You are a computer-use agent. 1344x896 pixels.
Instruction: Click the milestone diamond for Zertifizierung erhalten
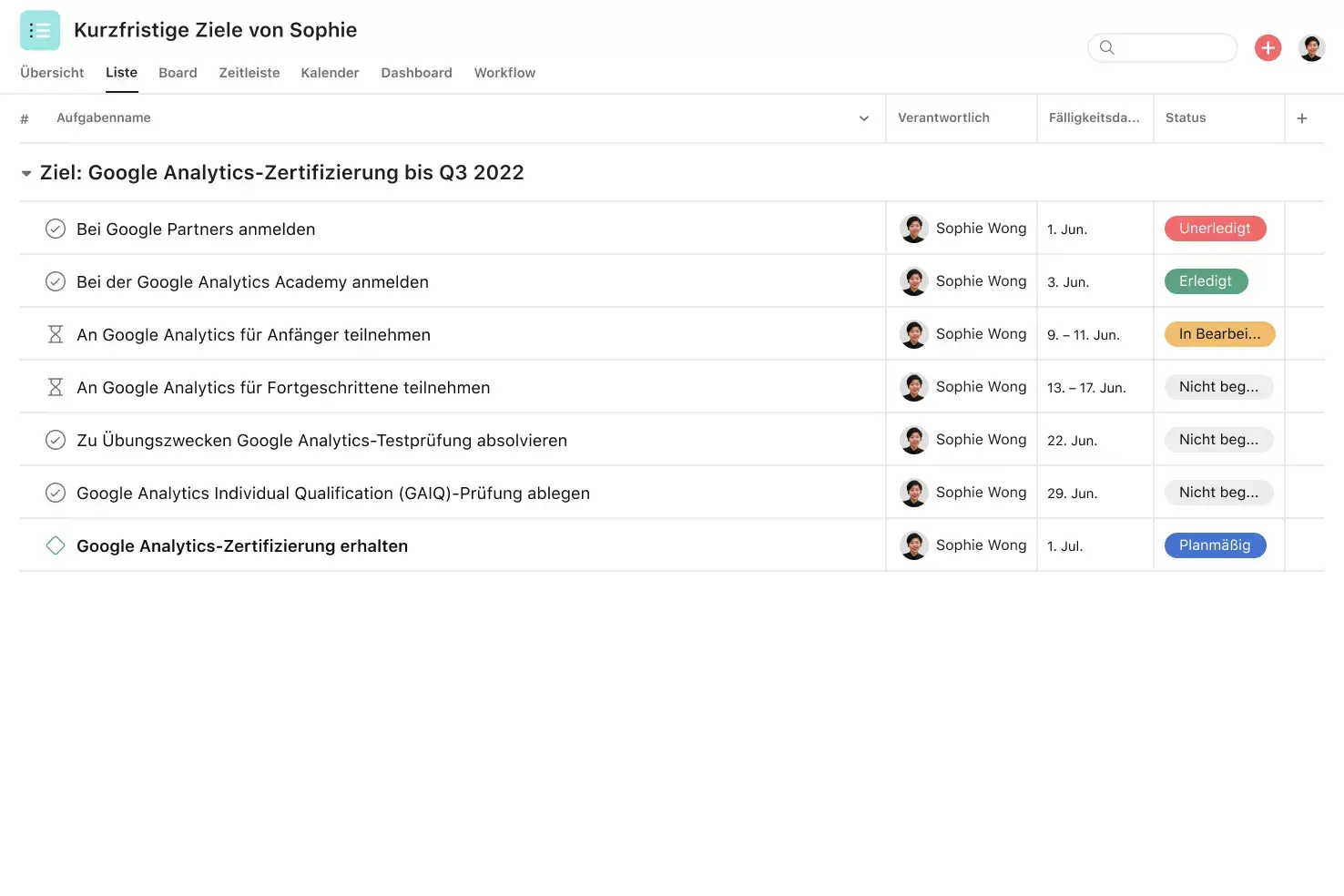pos(56,545)
